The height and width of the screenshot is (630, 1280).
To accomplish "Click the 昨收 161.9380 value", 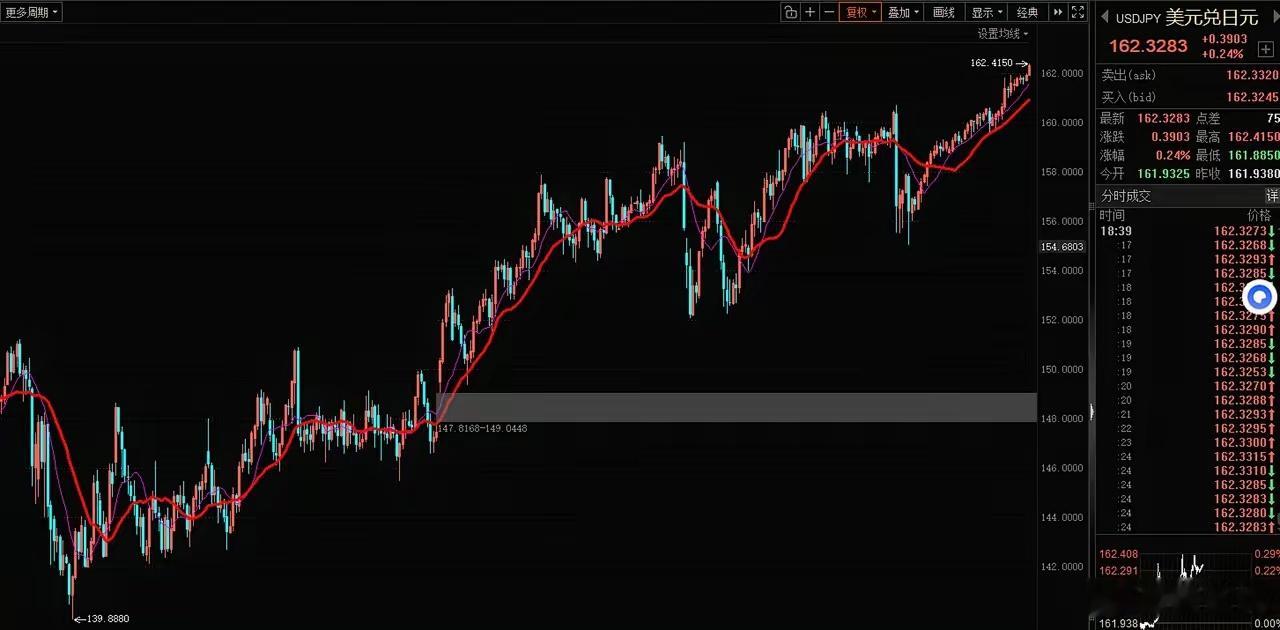I will (1253, 173).
